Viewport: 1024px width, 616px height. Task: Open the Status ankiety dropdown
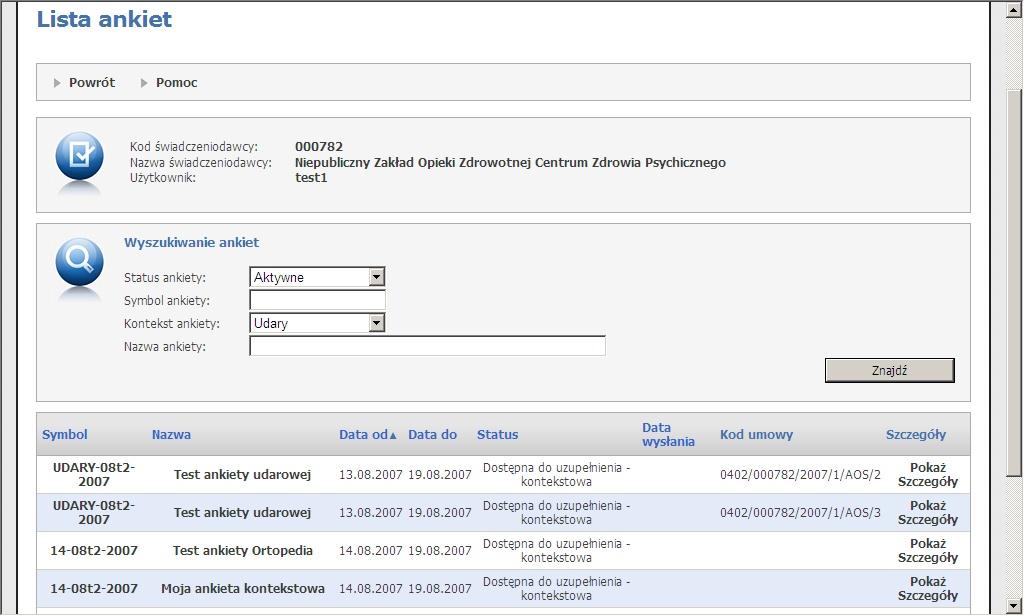(317, 277)
